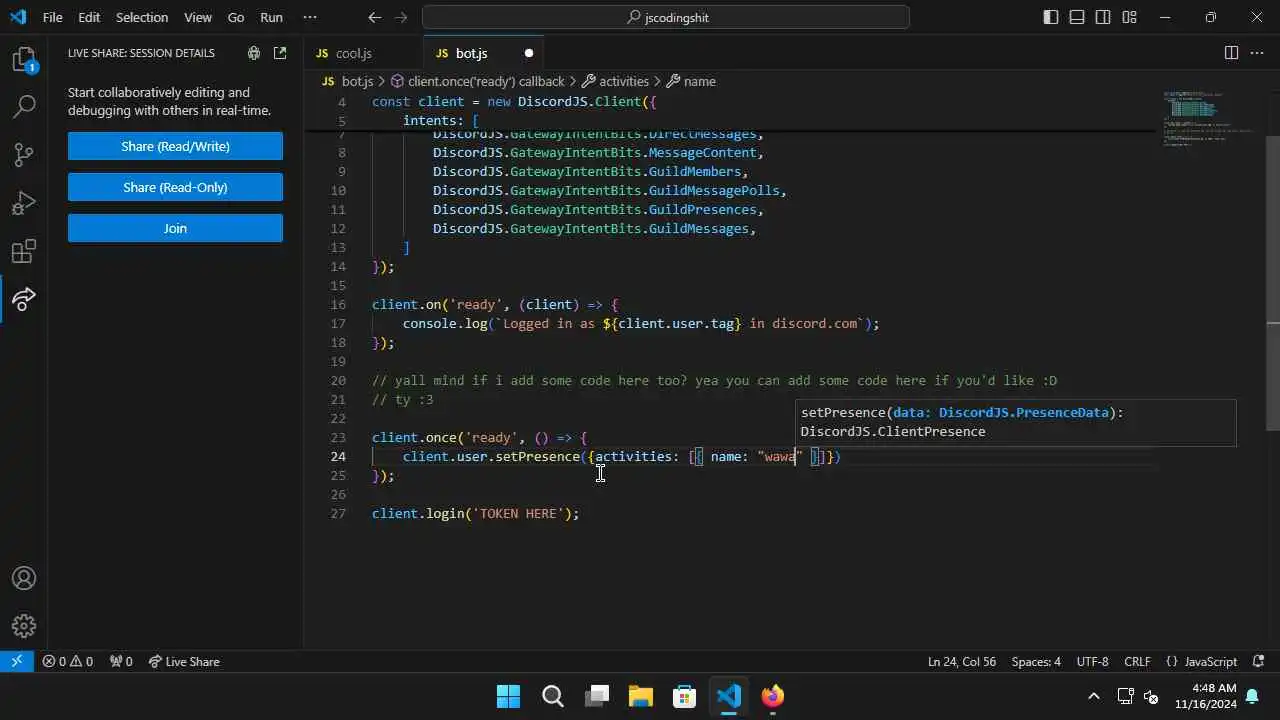
Task: Open File Explorer from taskbar
Action: [640, 696]
